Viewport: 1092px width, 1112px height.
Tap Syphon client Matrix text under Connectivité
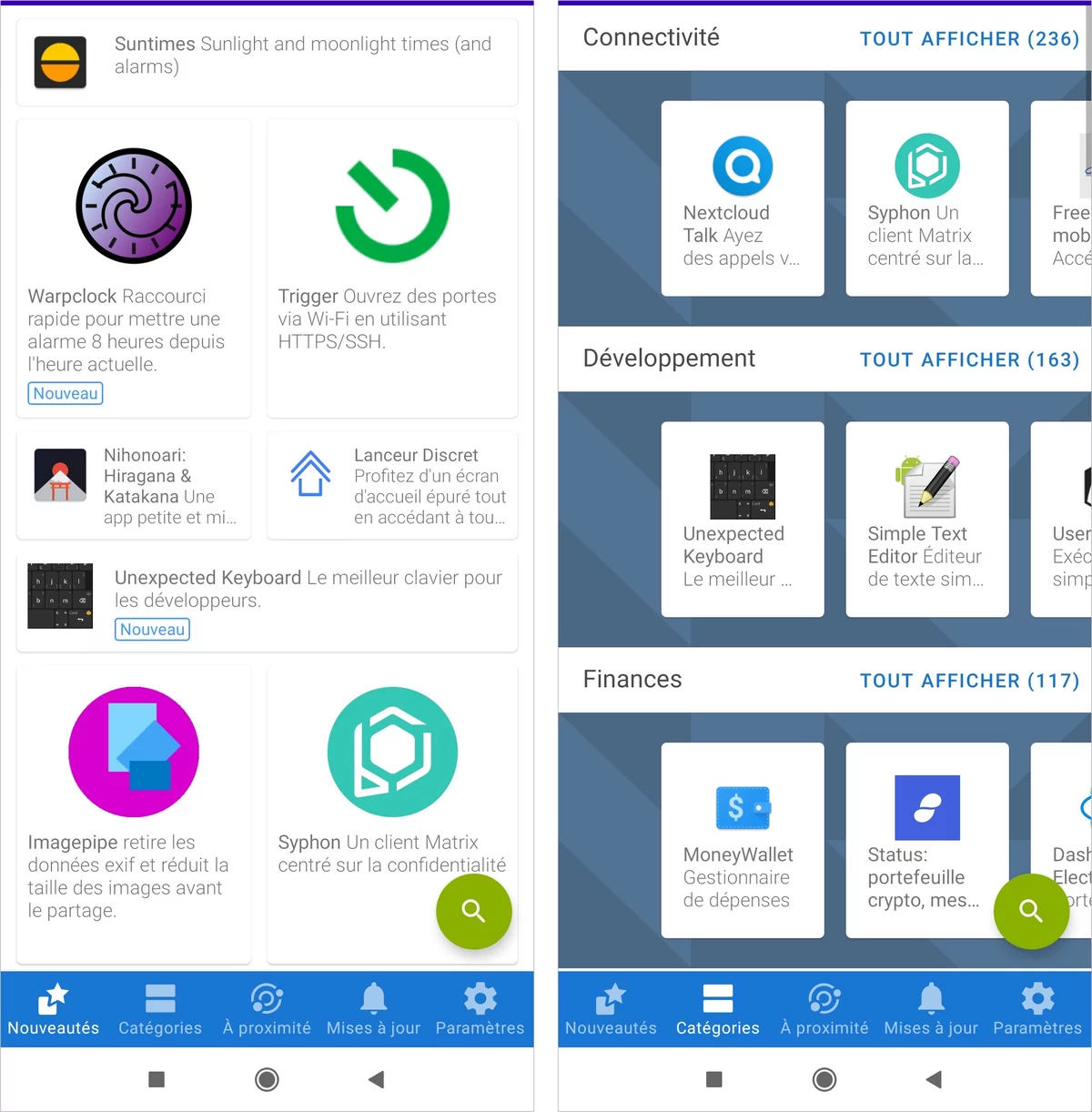925,236
